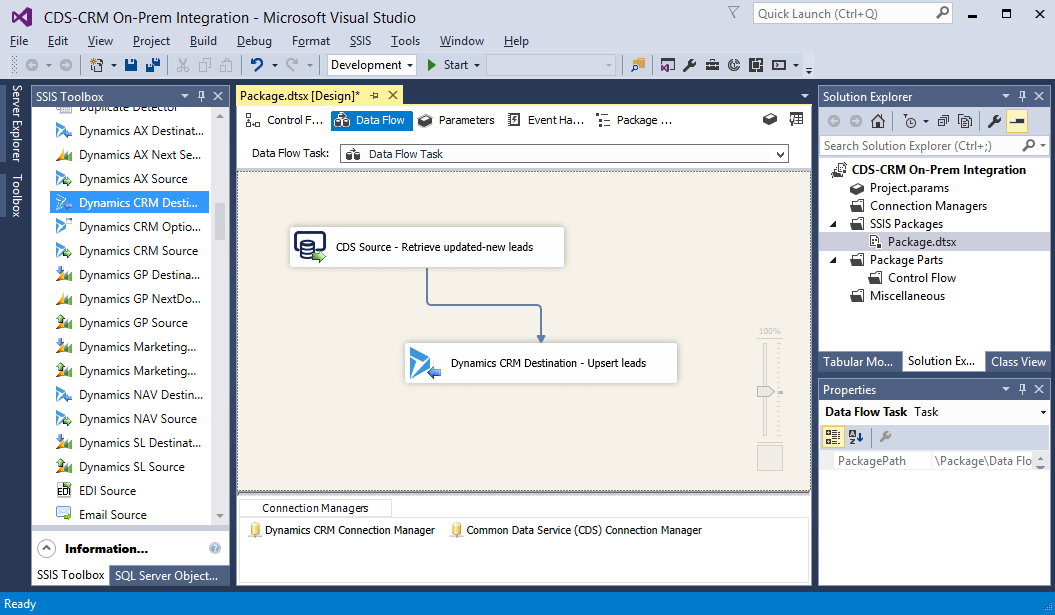Viewport: 1055px width, 615px height.
Task: Open the File menu
Action: (19, 41)
